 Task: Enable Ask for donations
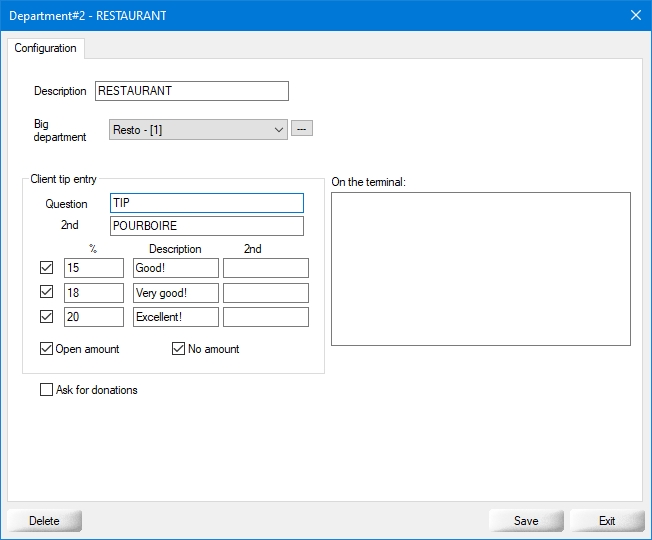tap(47, 390)
